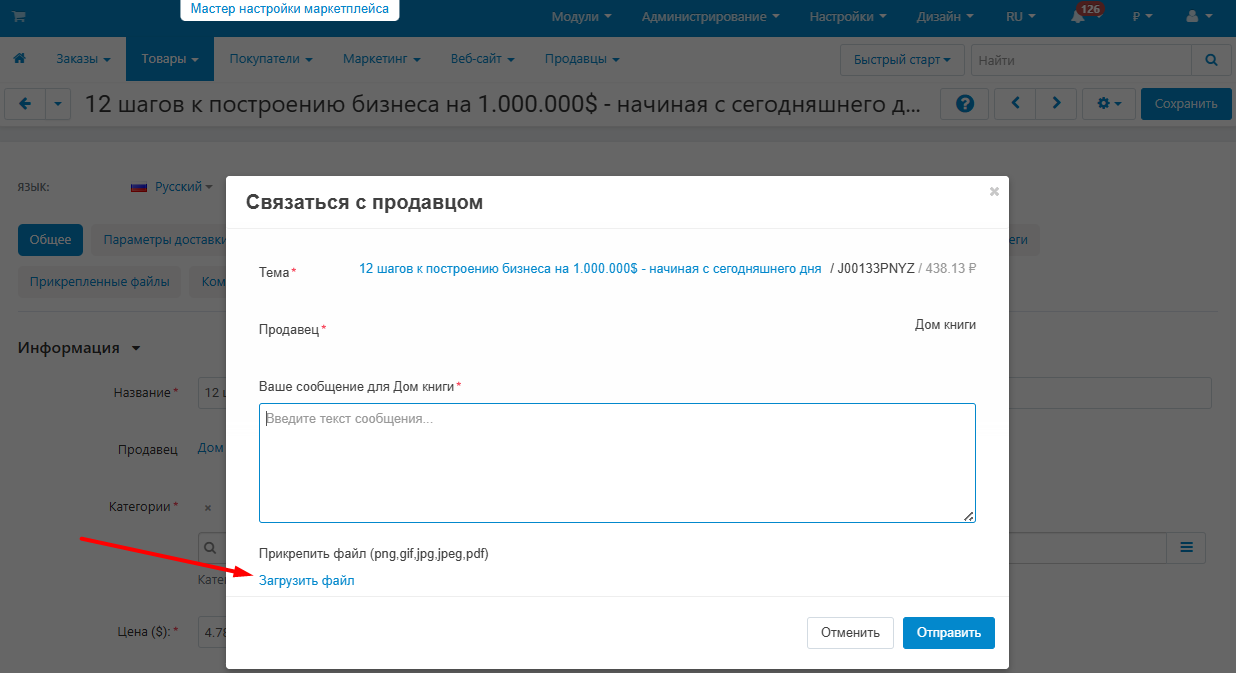Open the Русский language selector
Viewport: 1236px width, 673px height.
click(172, 187)
